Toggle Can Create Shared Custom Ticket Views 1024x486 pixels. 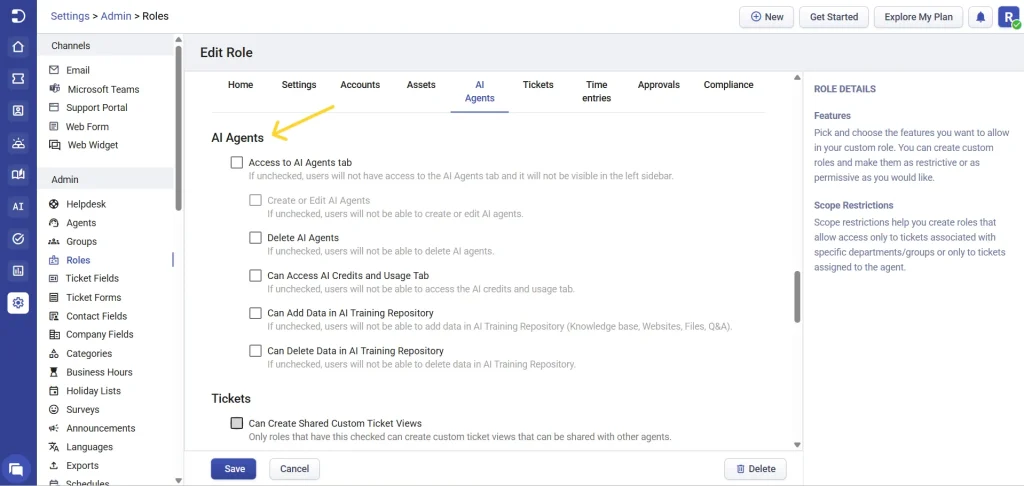click(x=236, y=423)
